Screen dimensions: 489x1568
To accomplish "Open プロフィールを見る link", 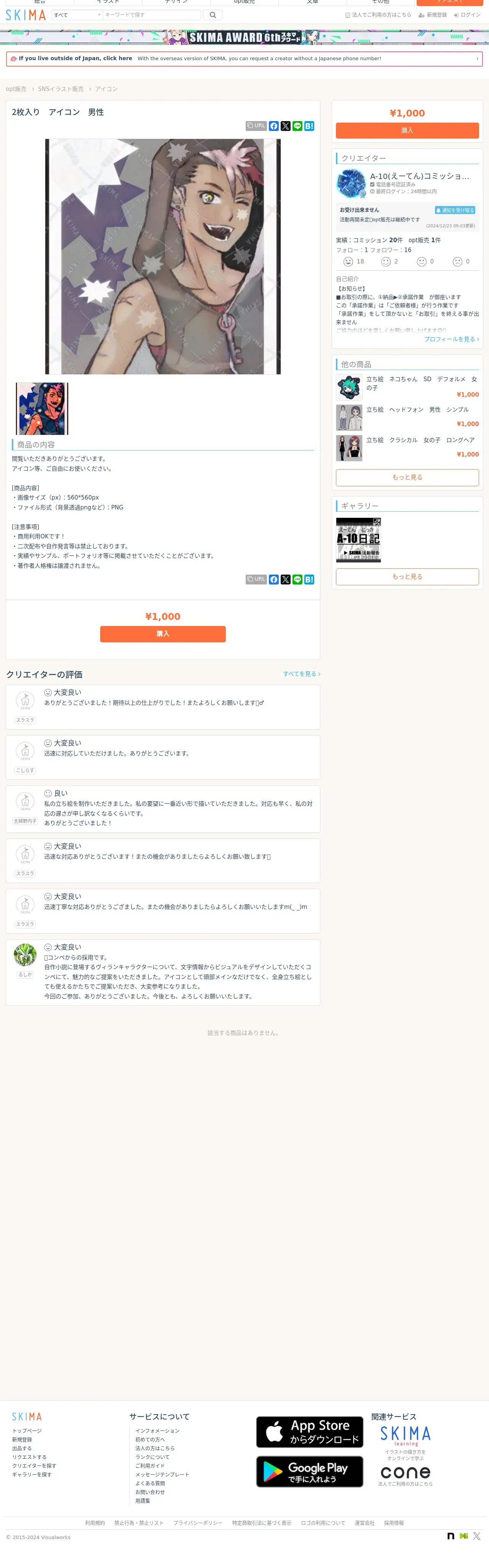I will (x=452, y=339).
